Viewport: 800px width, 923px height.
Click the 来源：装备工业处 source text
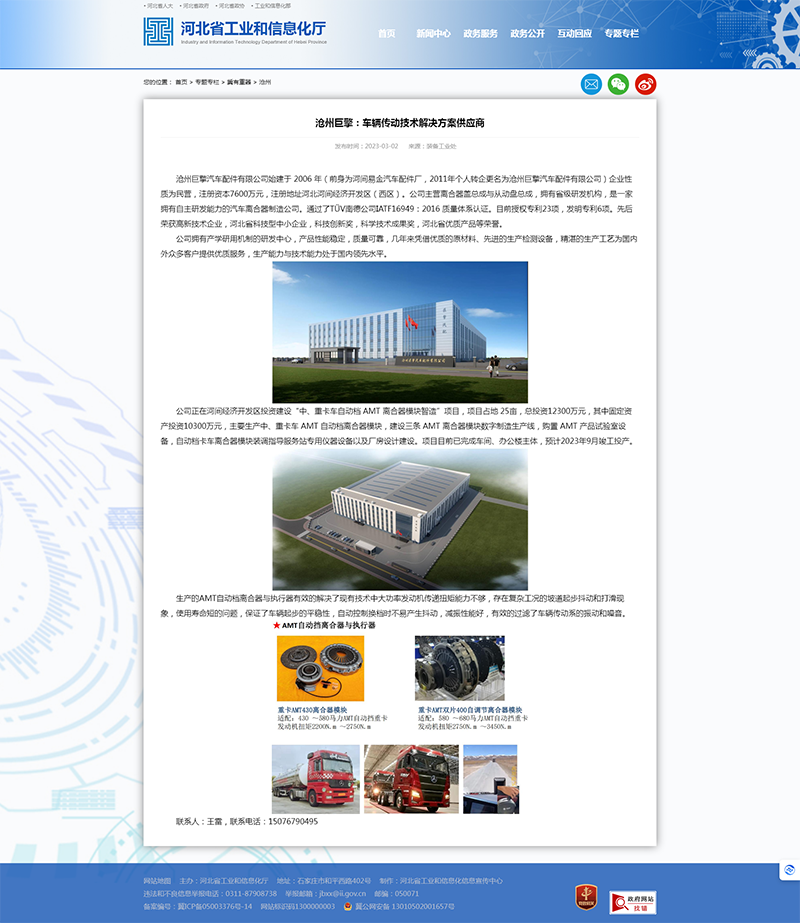click(433, 147)
